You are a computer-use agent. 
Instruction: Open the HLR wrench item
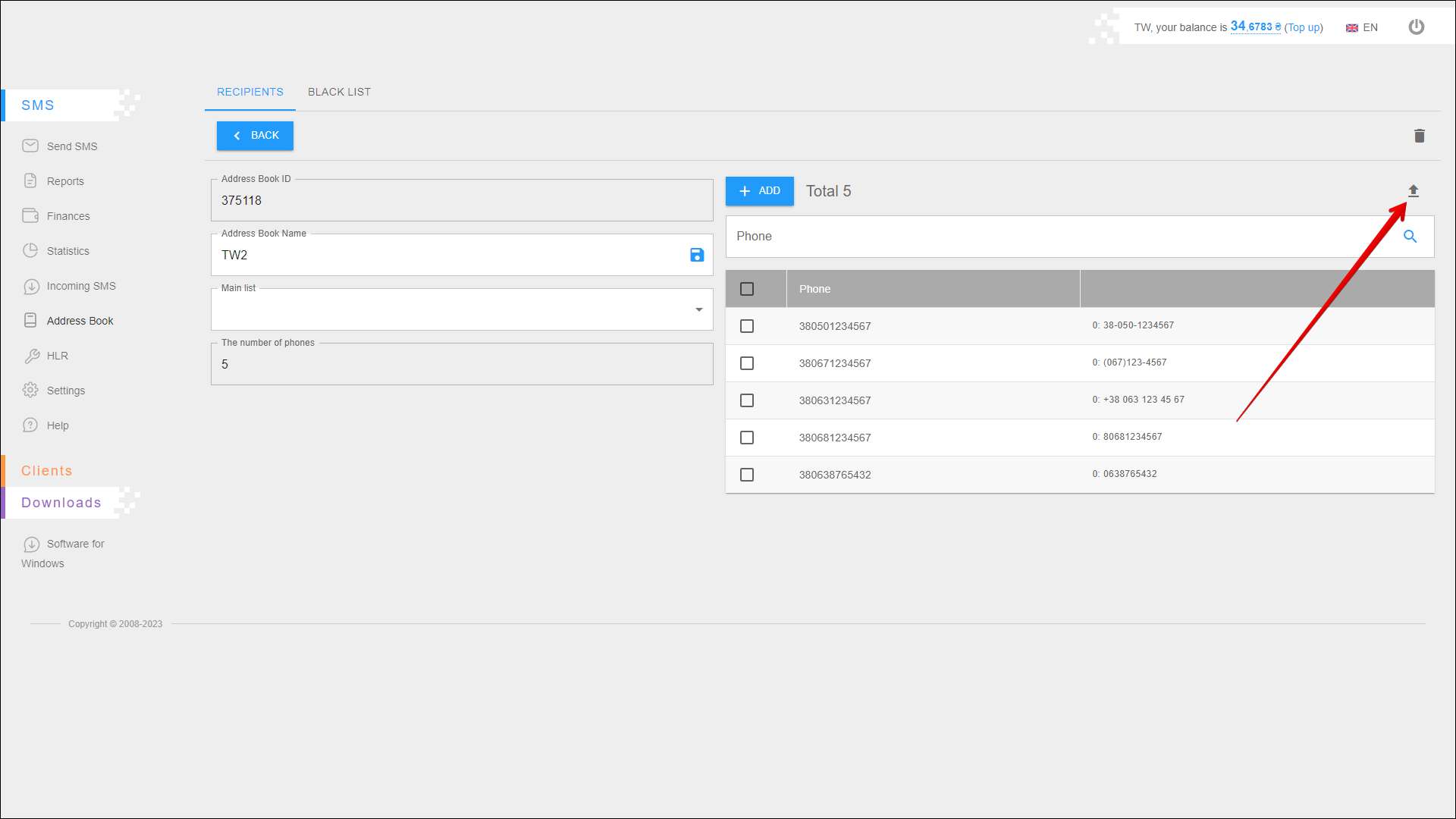click(x=57, y=356)
